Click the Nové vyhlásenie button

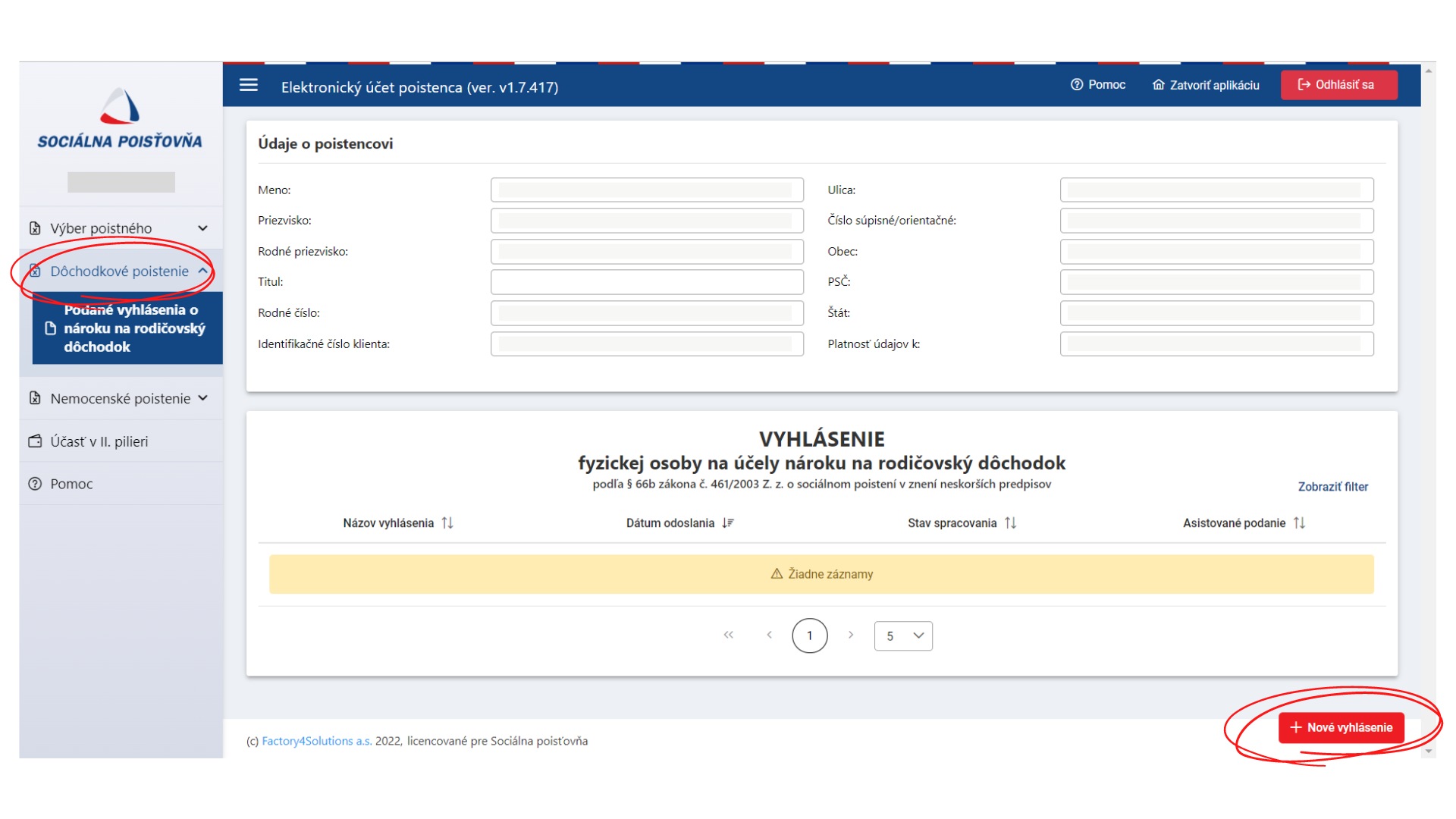(x=1341, y=728)
